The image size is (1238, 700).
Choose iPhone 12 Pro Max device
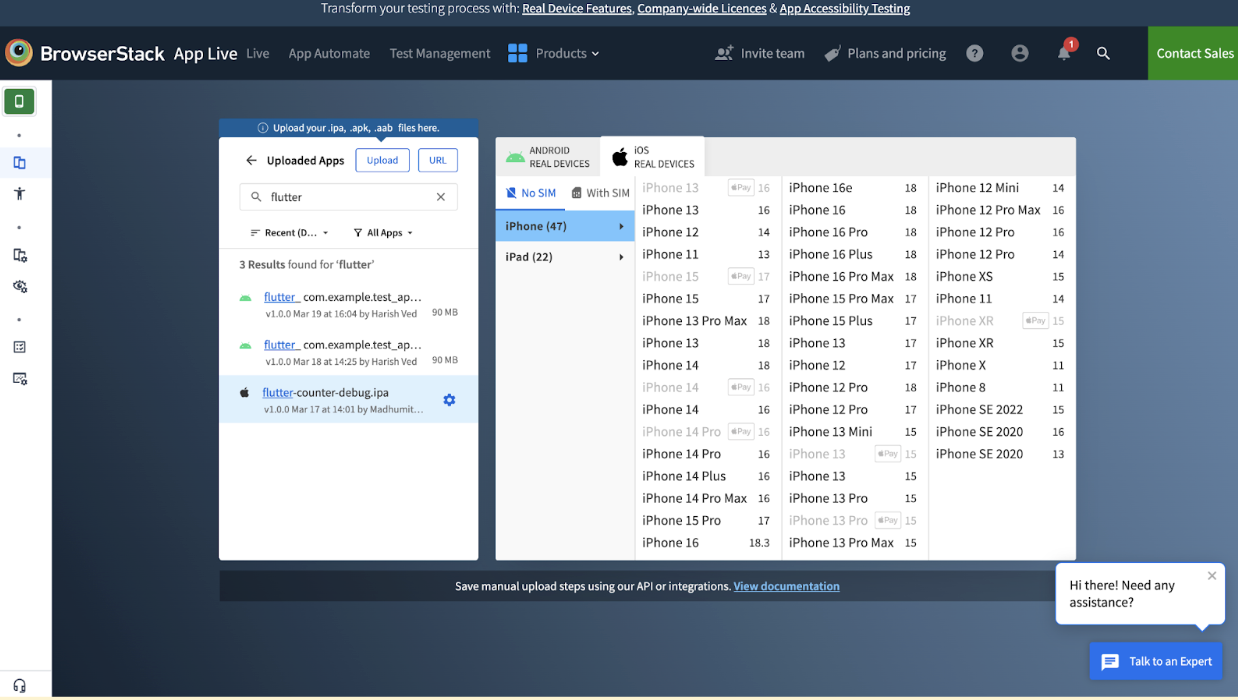(x=1001, y=210)
